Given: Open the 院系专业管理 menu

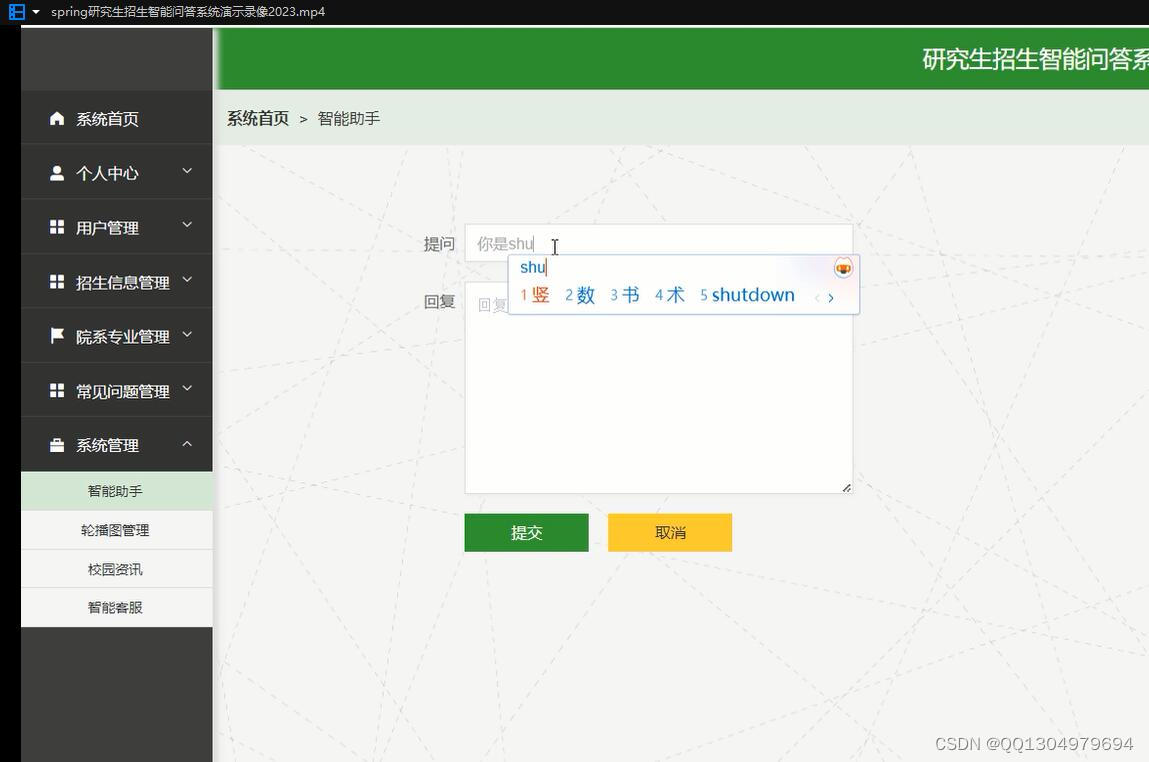Looking at the screenshot, I should click(x=117, y=336).
